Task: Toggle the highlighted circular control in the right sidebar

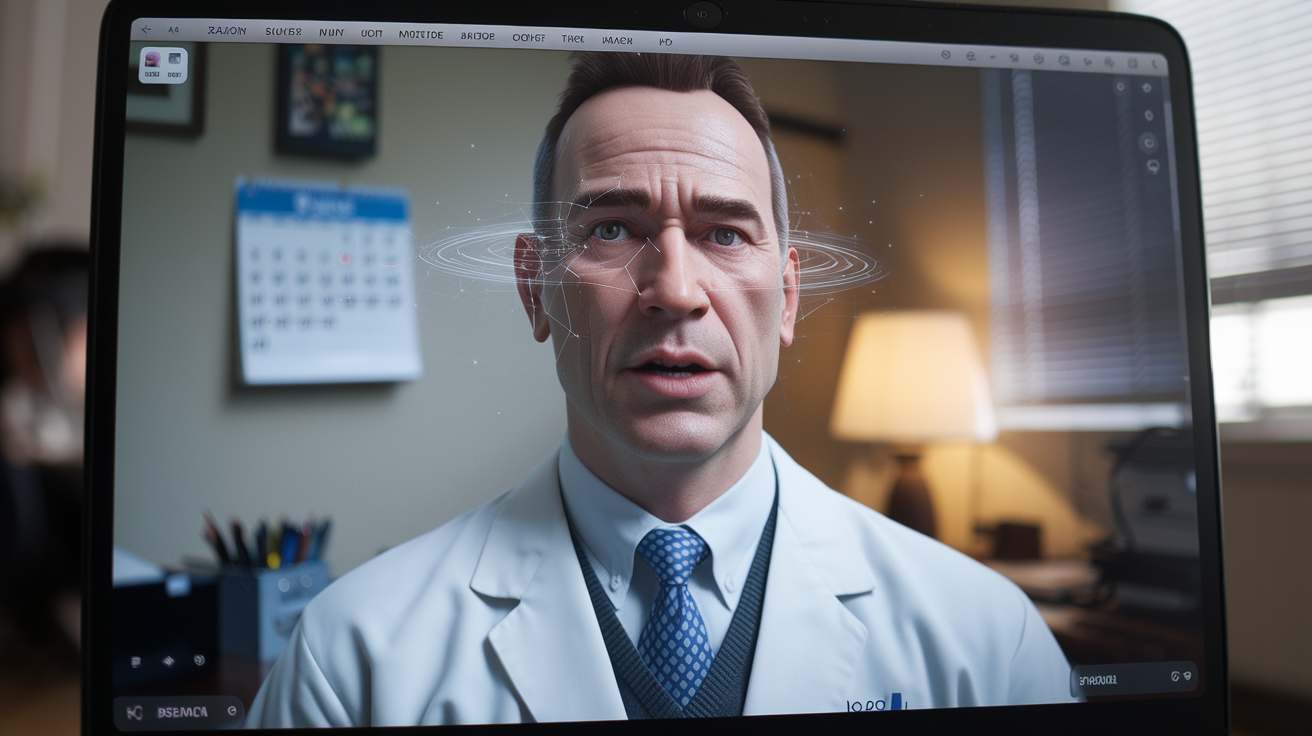Action: coord(1149,142)
